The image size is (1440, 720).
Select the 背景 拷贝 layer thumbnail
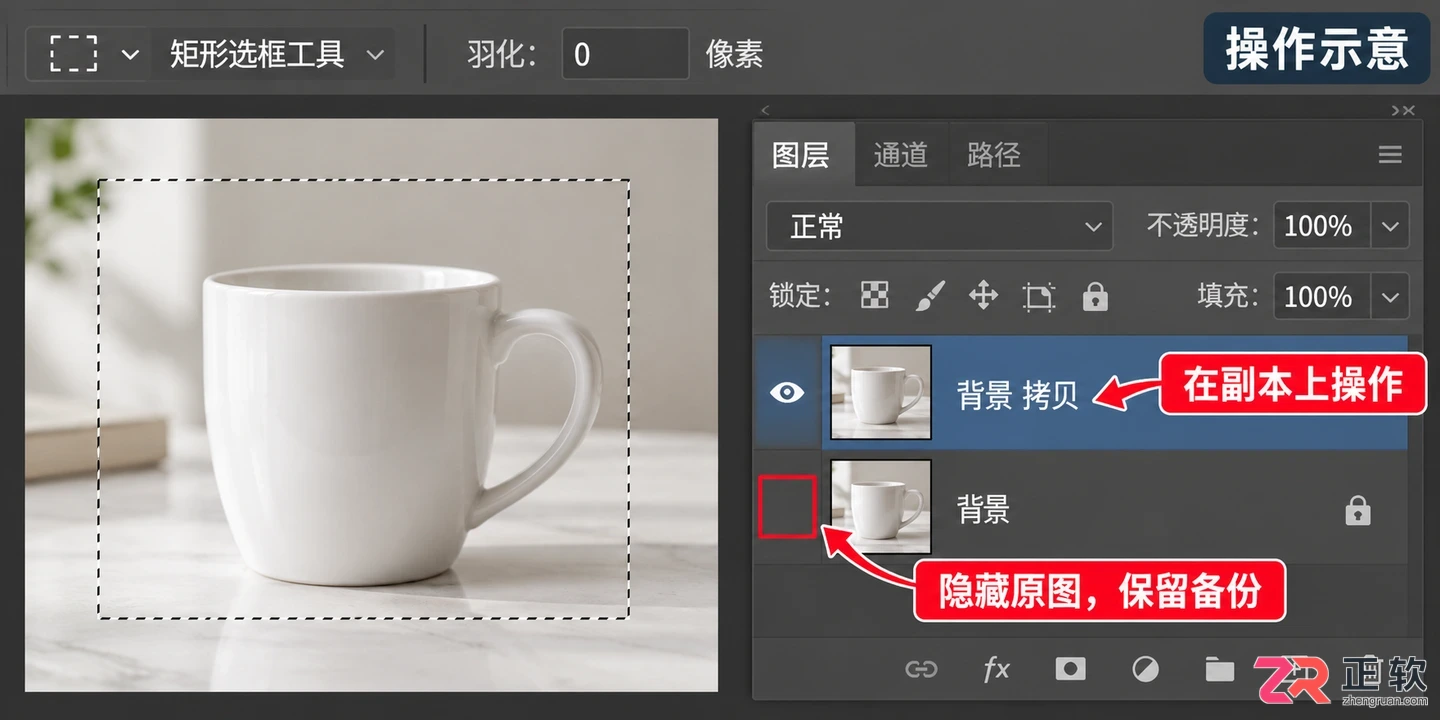click(x=881, y=393)
